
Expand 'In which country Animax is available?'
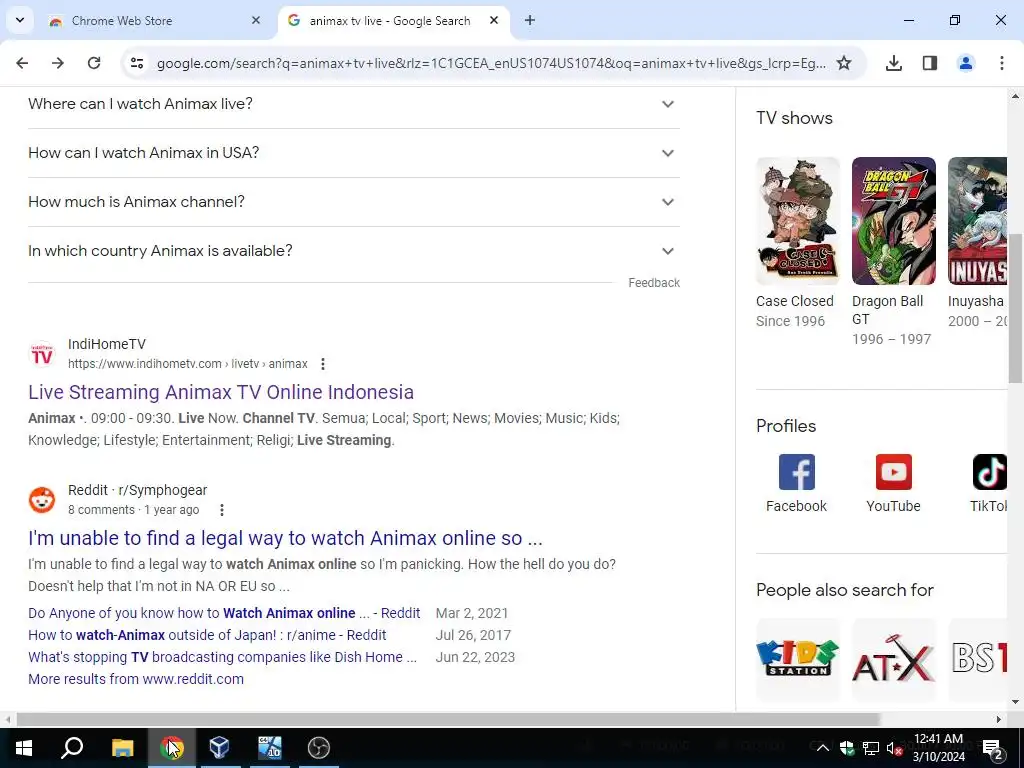pos(354,251)
